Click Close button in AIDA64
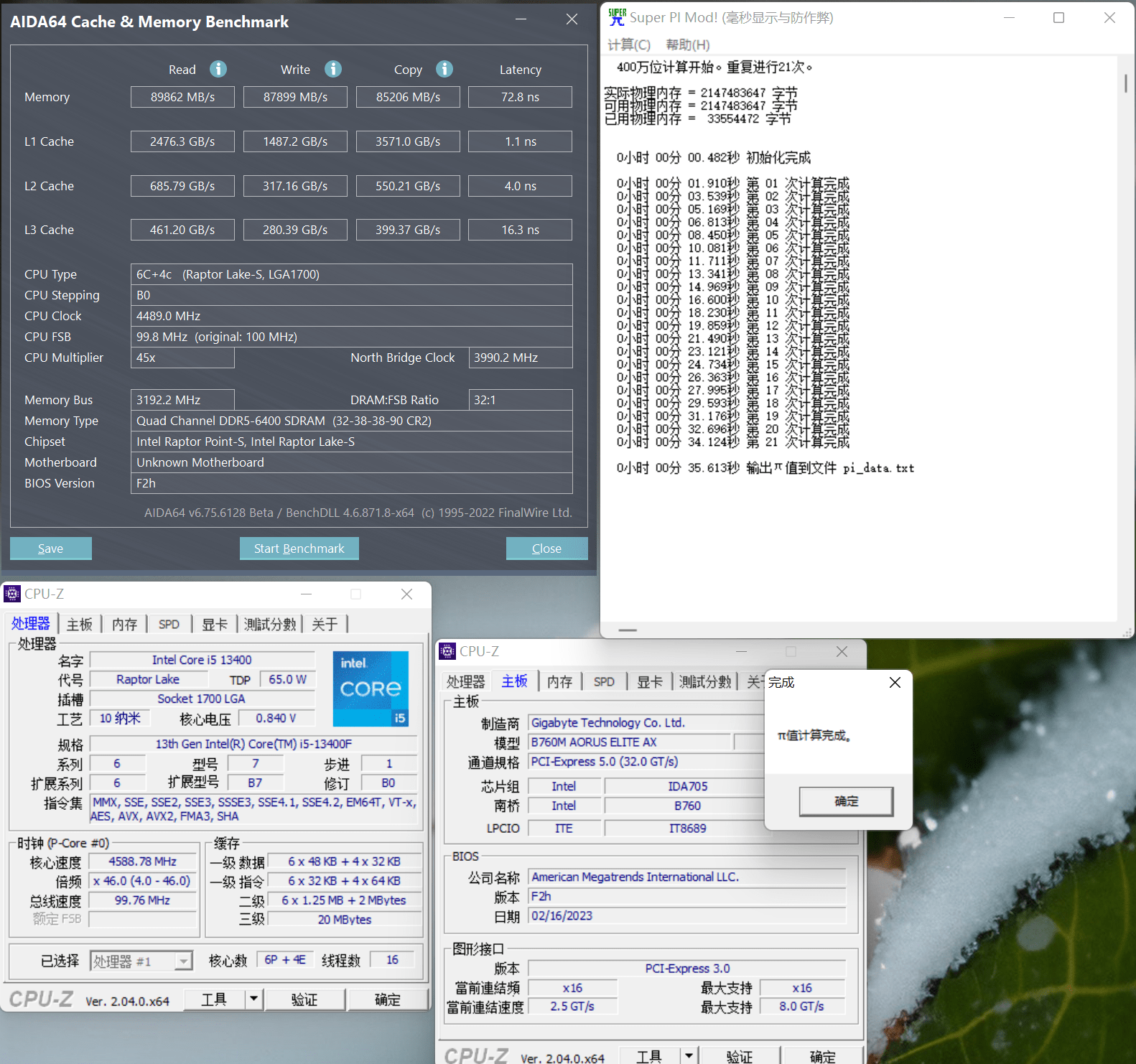 click(546, 549)
